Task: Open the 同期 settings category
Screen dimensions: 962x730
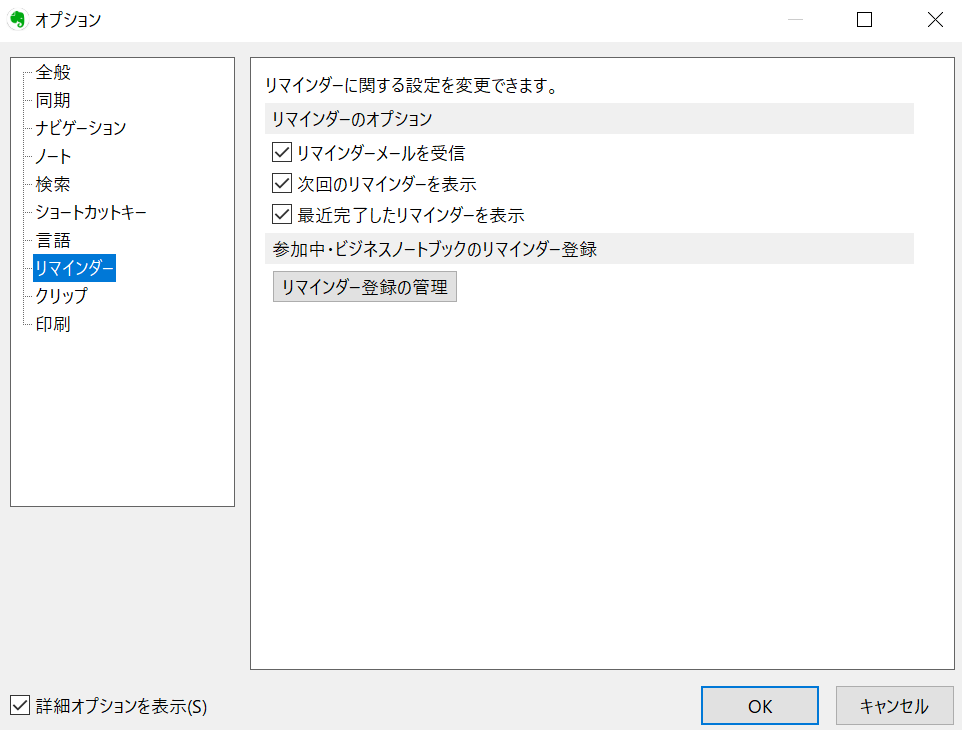Action: (x=53, y=100)
